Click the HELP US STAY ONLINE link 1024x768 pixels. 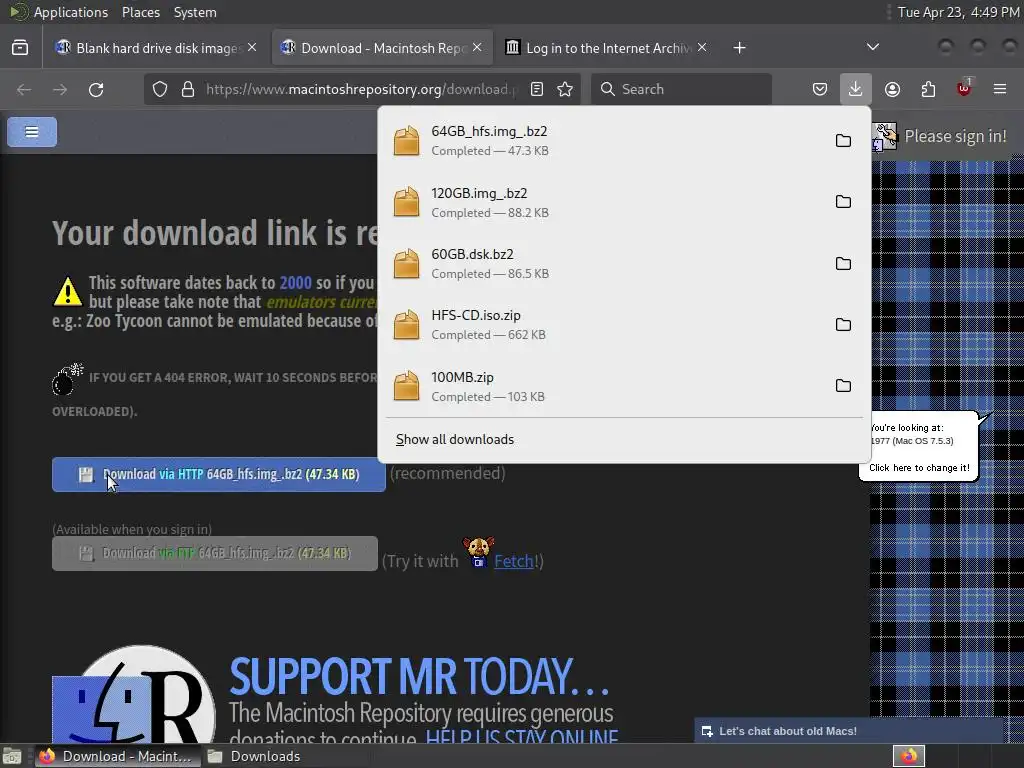pos(522,738)
